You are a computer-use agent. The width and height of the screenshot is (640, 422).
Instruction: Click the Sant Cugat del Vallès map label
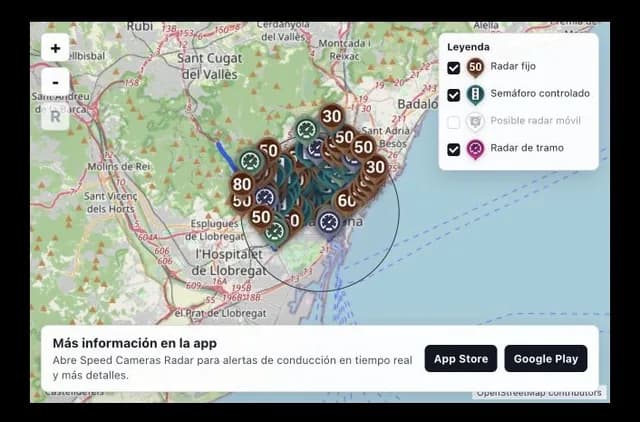(210, 66)
